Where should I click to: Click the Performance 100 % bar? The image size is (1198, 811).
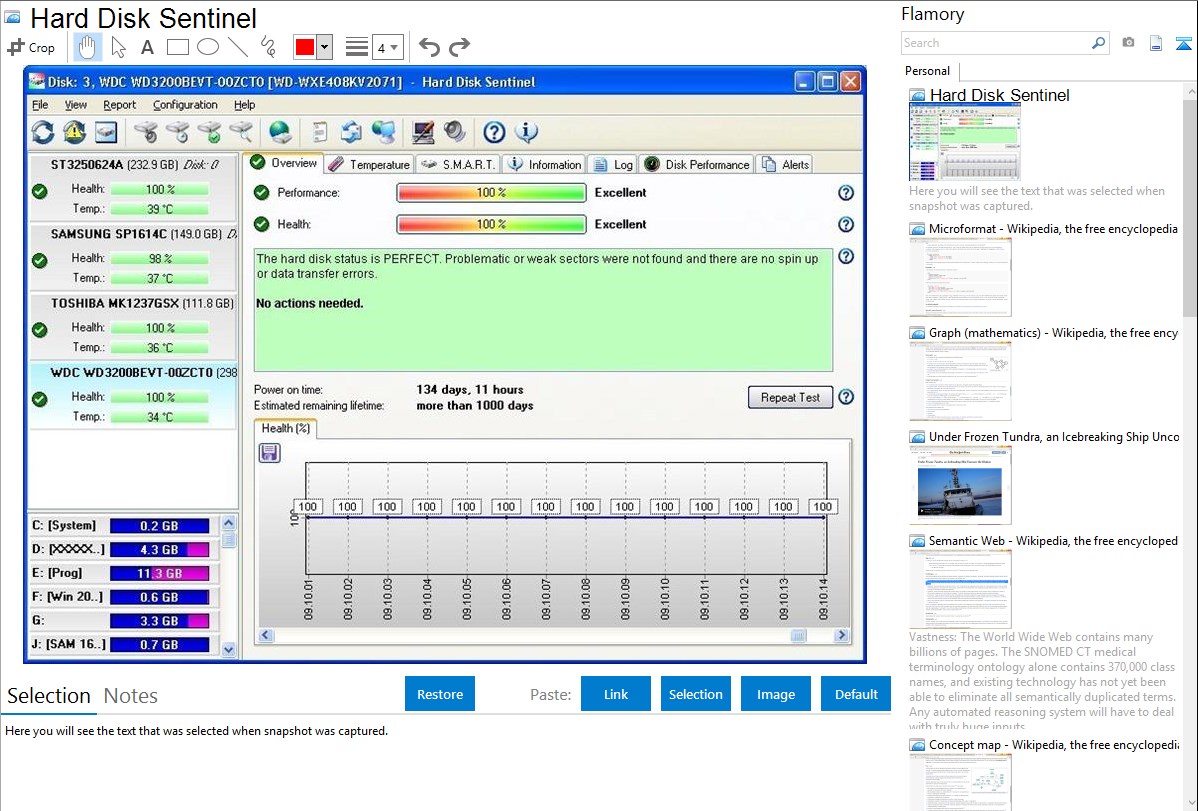pyautogui.click(x=491, y=193)
